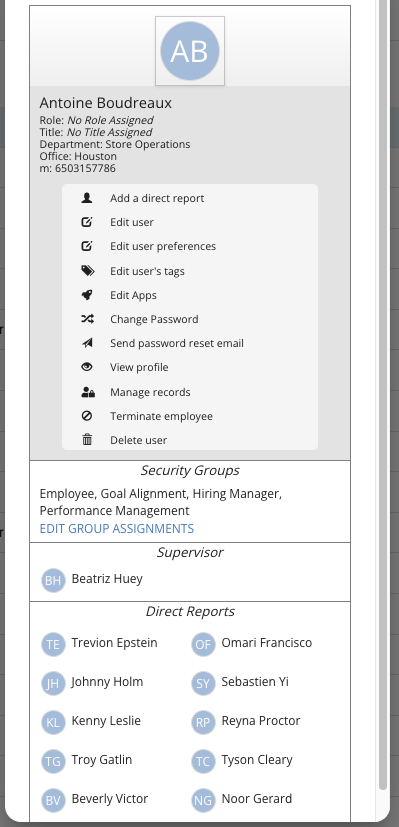Choose the Edit user option

pyautogui.click(x=132, y=222)
